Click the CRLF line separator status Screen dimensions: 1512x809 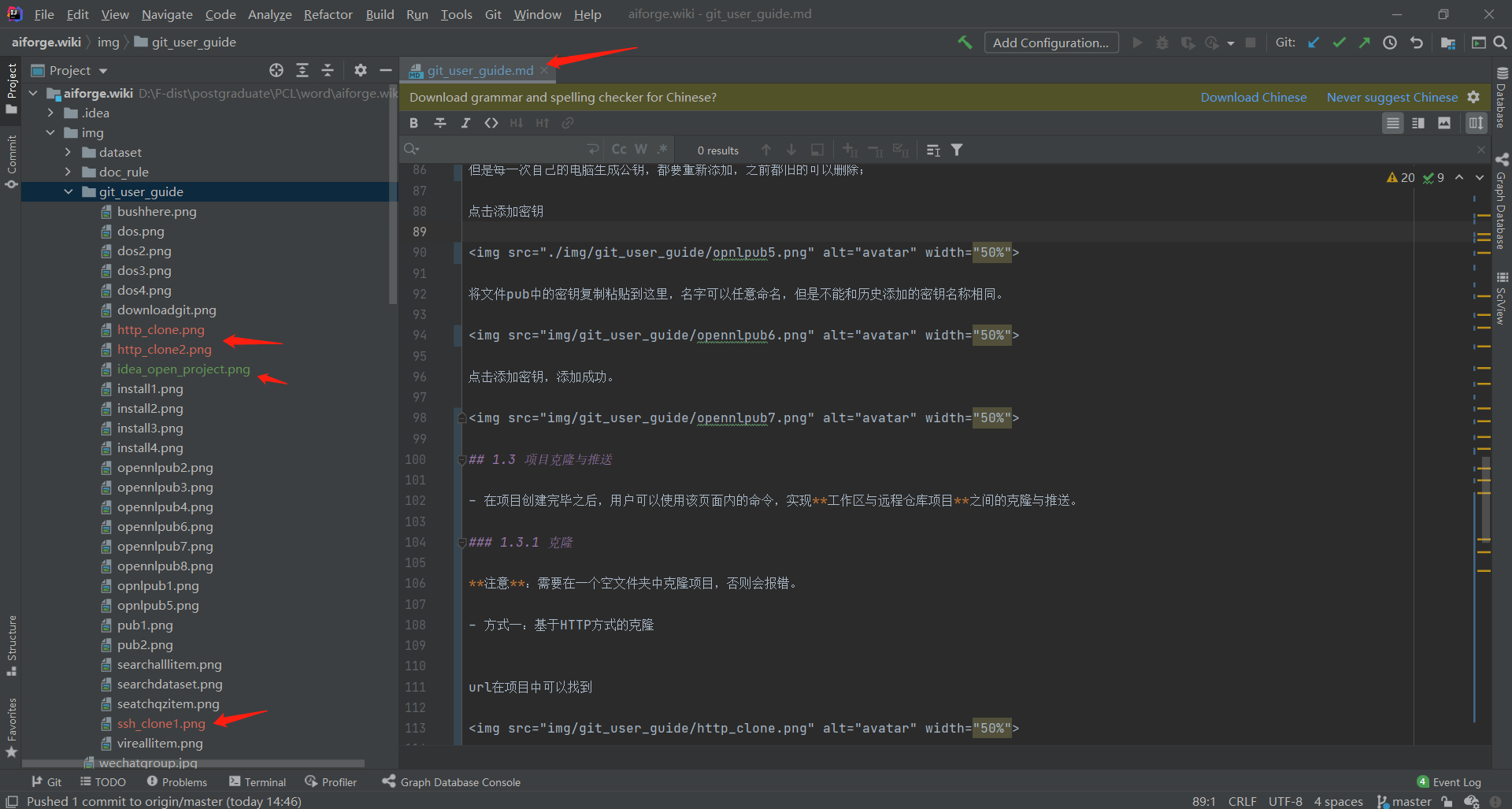point(1242,801)
